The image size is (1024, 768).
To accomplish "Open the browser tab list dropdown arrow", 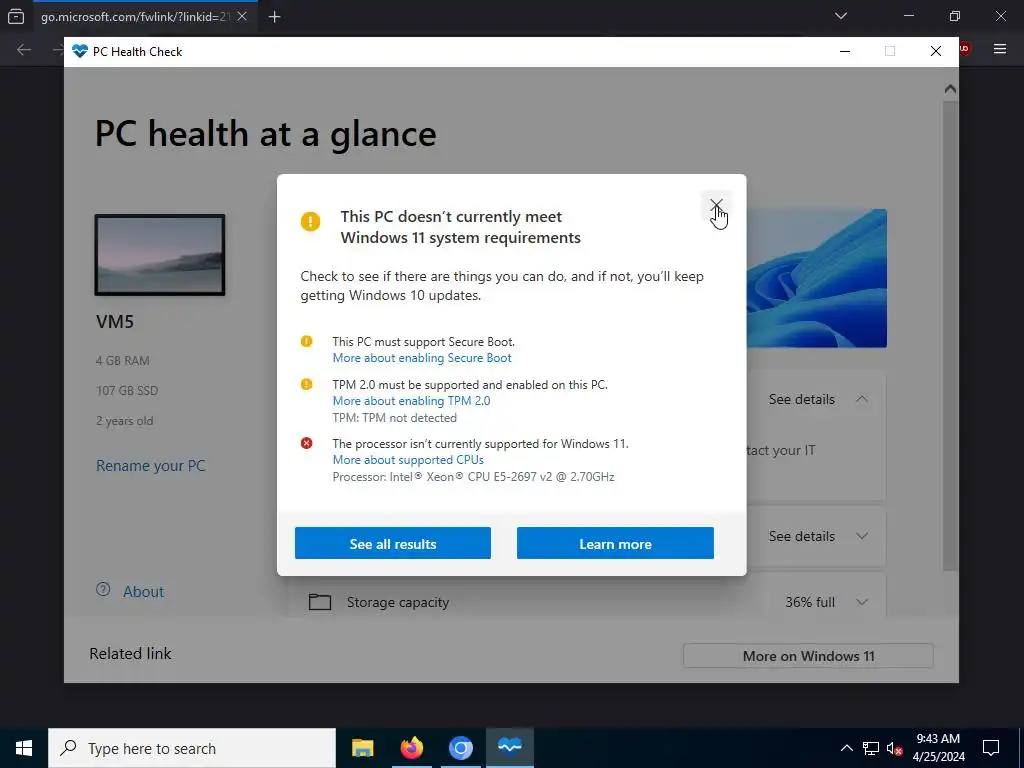I will [841, 16].
